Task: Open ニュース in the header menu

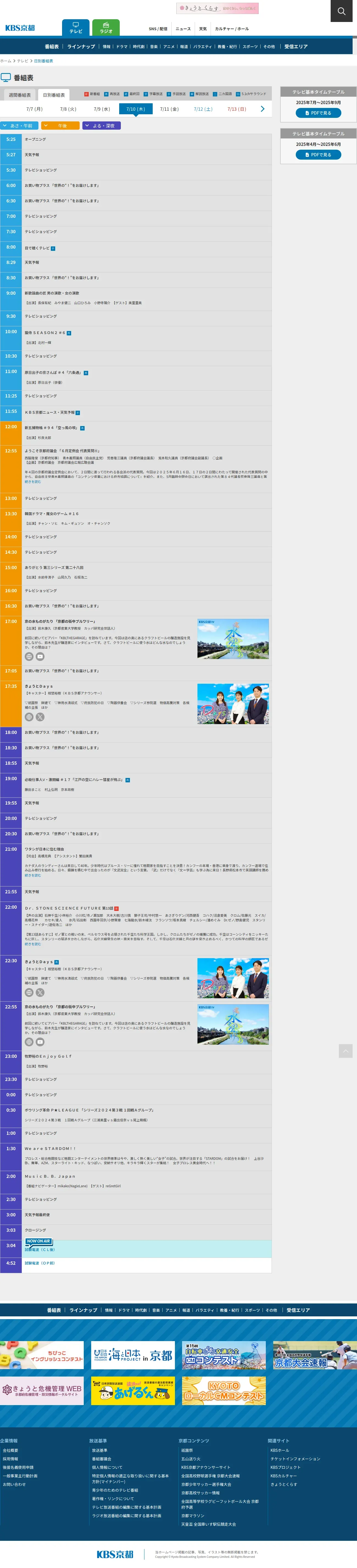Action: click(x=183, y=29)
